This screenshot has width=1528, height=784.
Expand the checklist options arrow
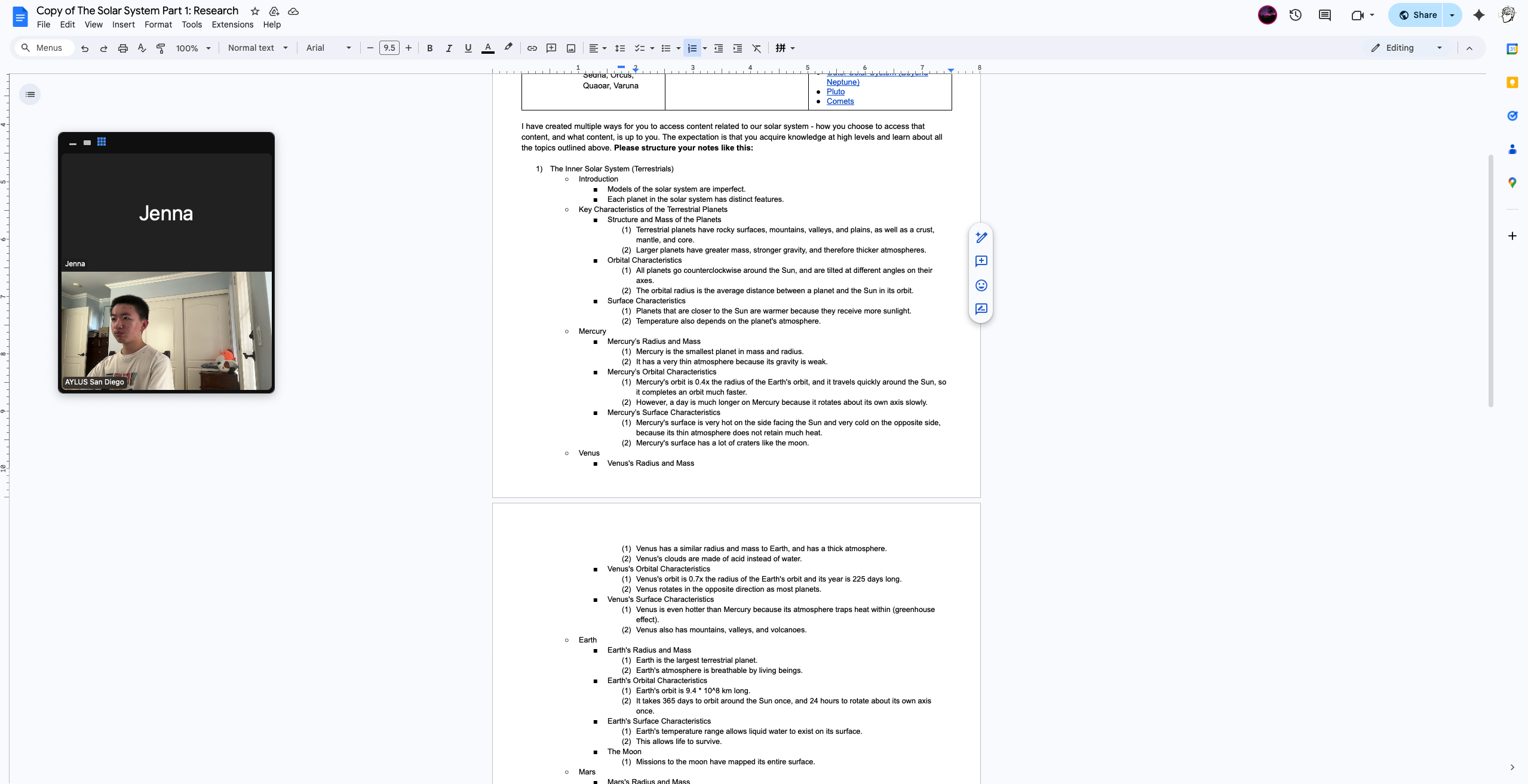coord(652,48)
